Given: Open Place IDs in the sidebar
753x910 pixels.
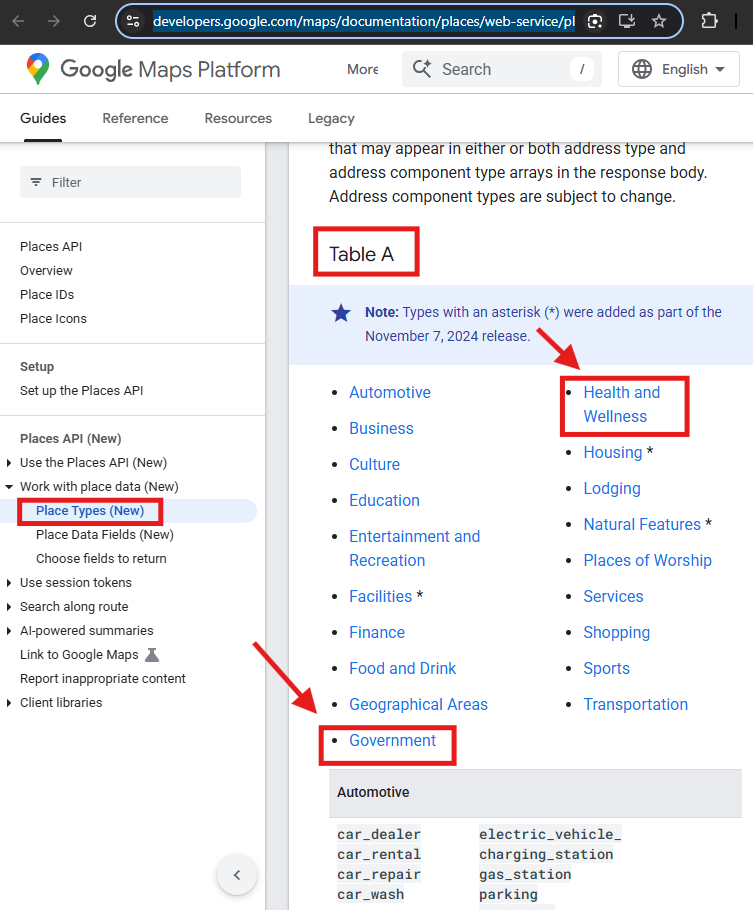Looking at the screenshot, I should [47, 294].
